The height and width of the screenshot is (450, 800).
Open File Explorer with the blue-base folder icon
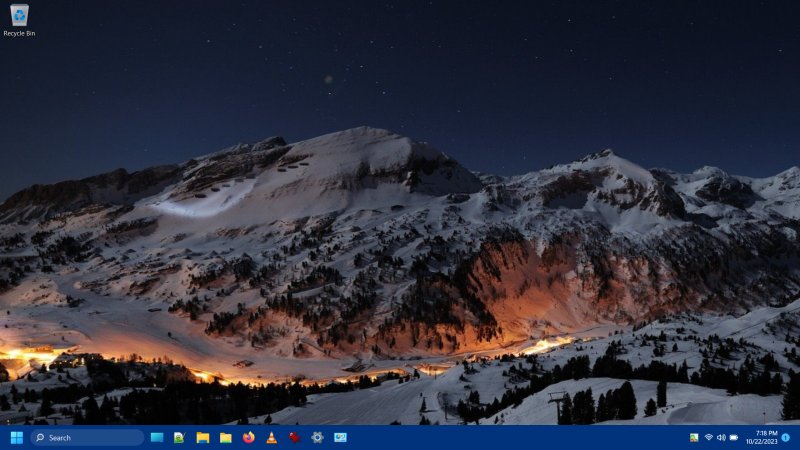pos(203,437)
